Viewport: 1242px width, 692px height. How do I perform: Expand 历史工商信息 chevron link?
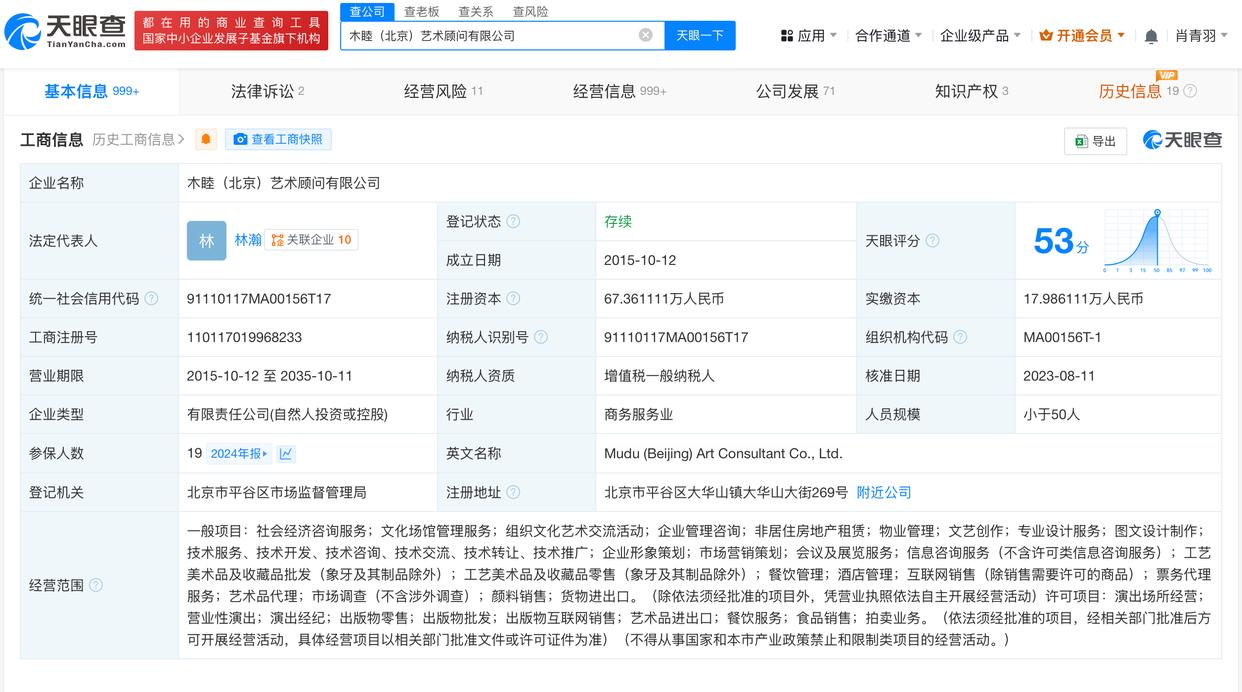138,139
